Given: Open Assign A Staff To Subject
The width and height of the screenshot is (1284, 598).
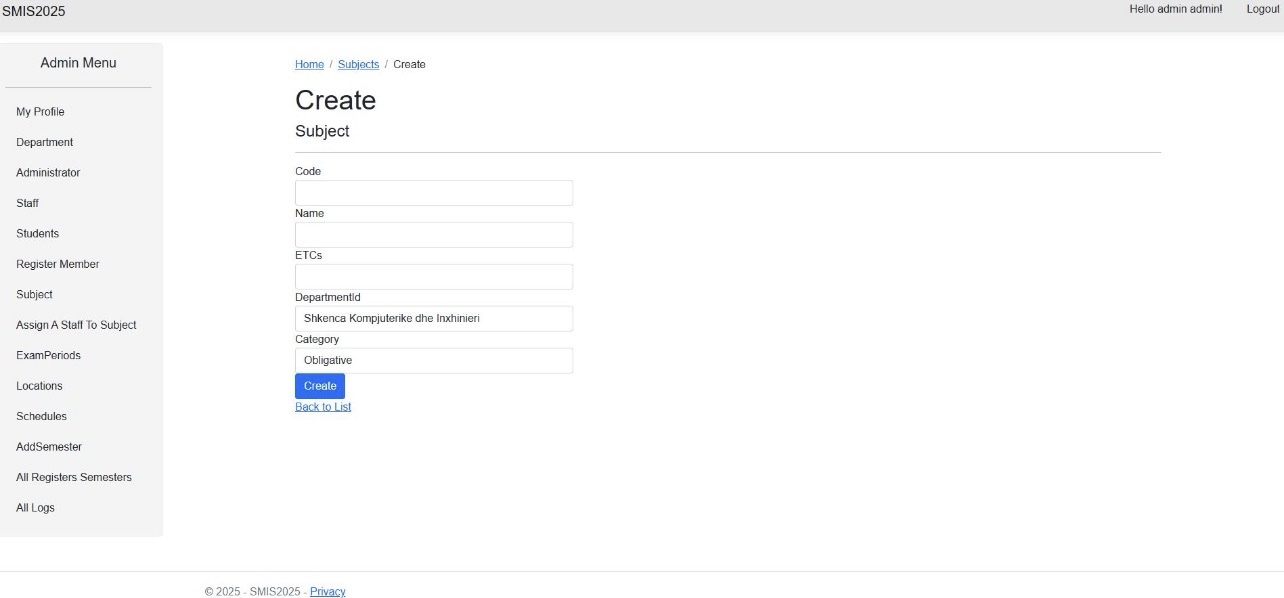Looking at the screenshot, I should coord(76,325).
